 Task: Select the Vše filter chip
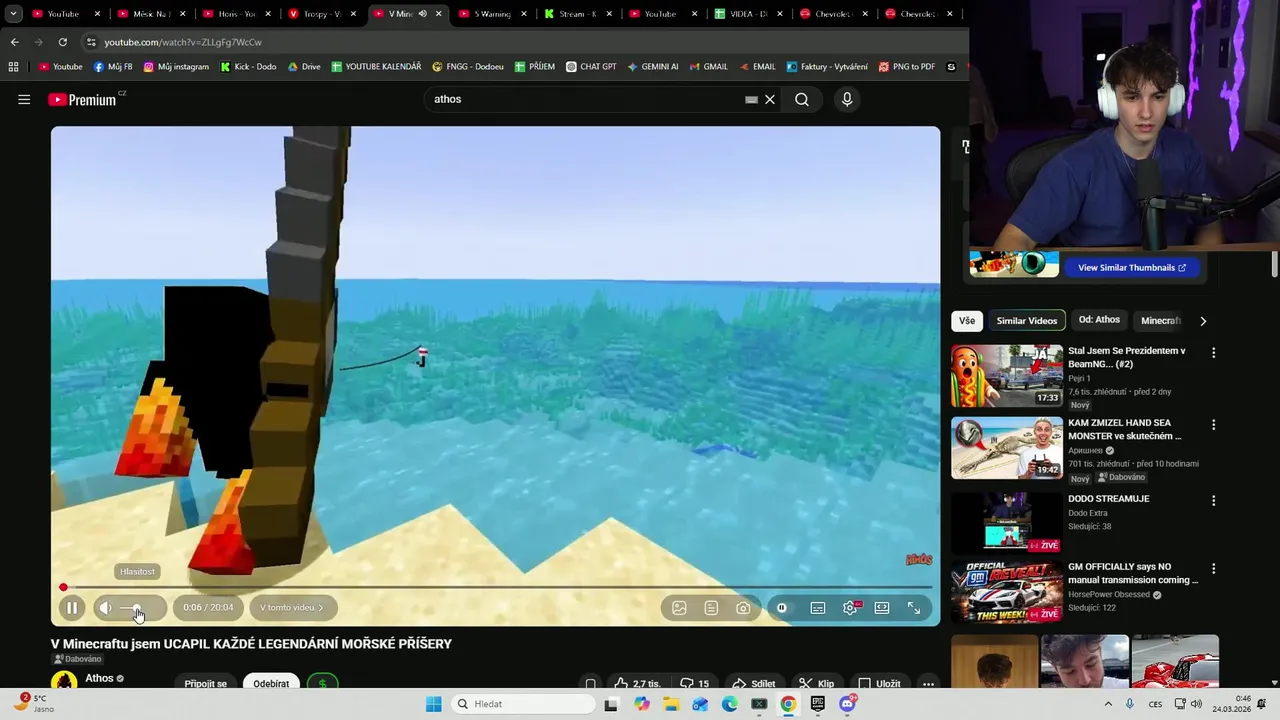pyautogui.click(x=967, y=321)
